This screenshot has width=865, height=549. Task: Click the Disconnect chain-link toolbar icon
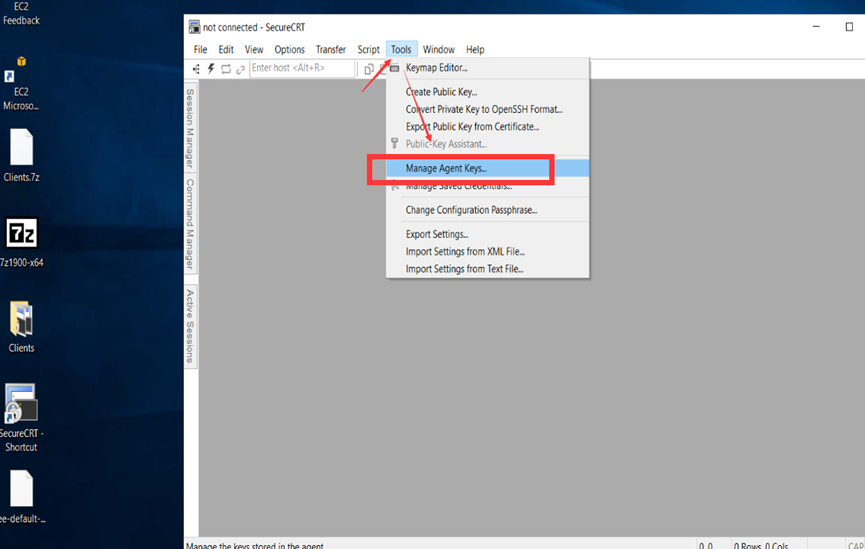[240, 69]
